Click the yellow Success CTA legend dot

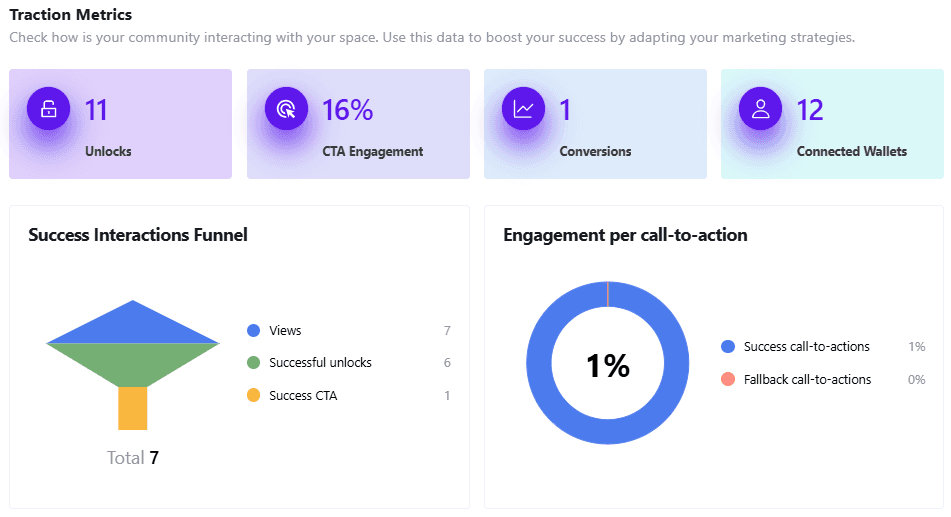point(253,396)
